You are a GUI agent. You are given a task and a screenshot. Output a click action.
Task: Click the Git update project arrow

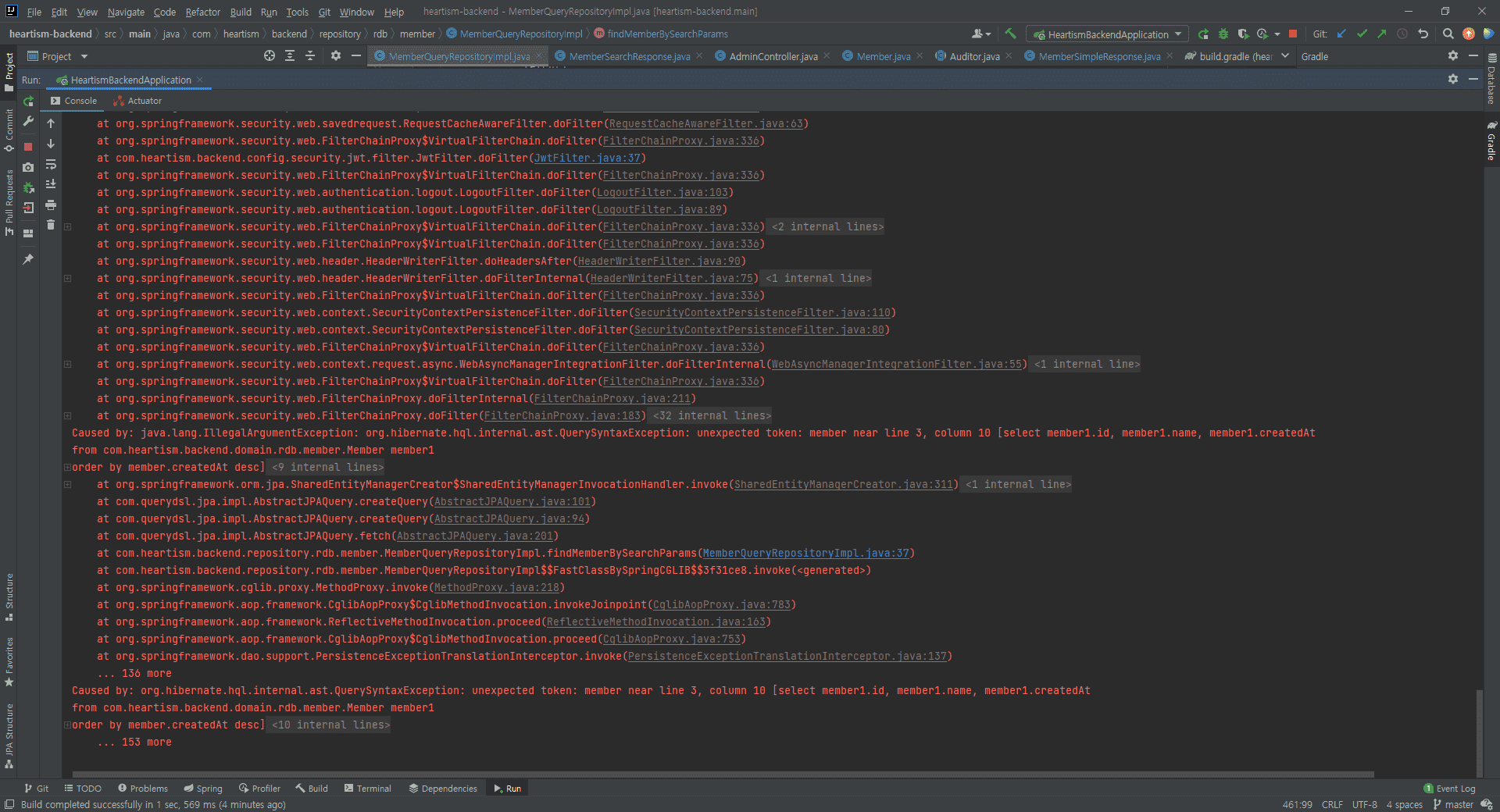[x=1341, y=34]
